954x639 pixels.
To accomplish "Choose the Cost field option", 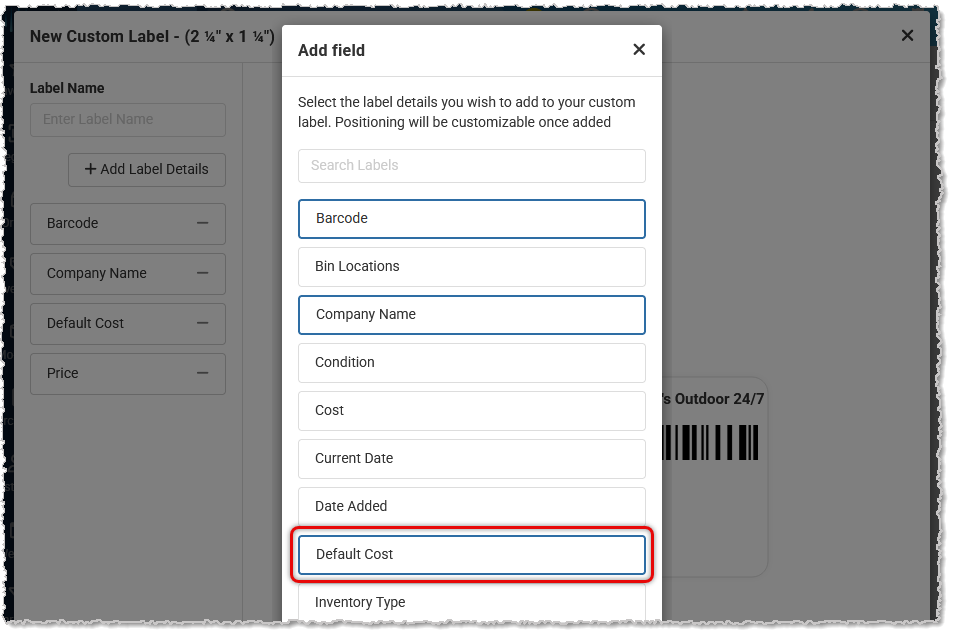I will tap(471, 410).
